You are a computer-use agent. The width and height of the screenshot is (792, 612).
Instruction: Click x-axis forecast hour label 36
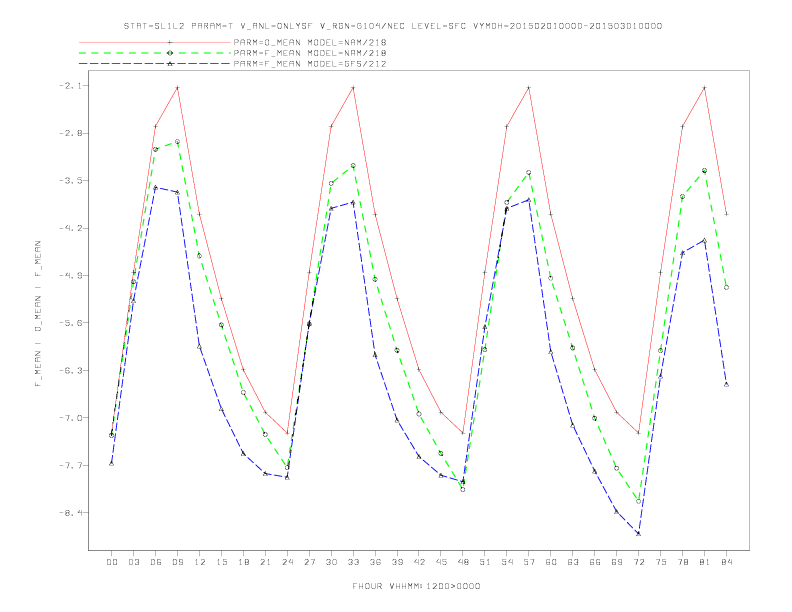(375, 562)
